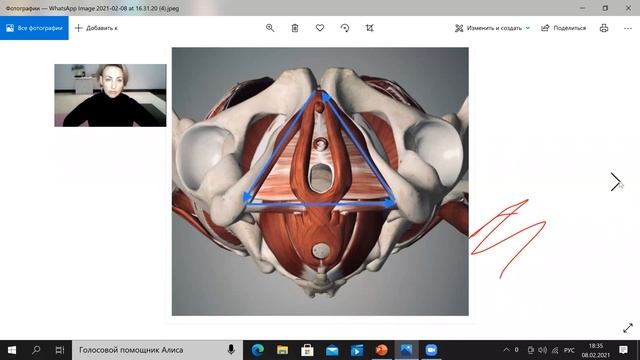This screenshot has height=360, width=640.
Task: Open taskbar search magnifier
Action: pos(36,350)
